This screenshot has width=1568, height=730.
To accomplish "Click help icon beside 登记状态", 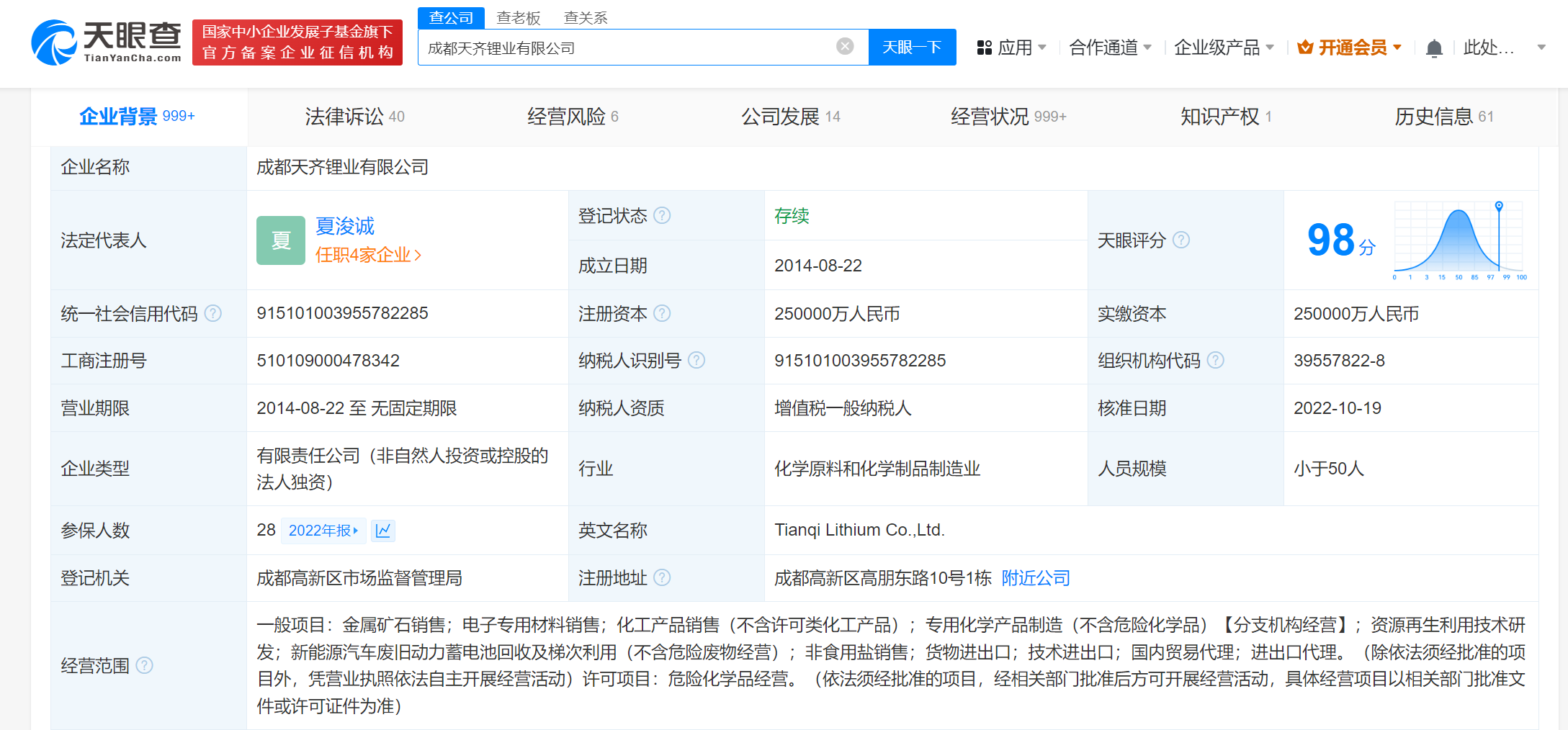I will pos(662,216).
